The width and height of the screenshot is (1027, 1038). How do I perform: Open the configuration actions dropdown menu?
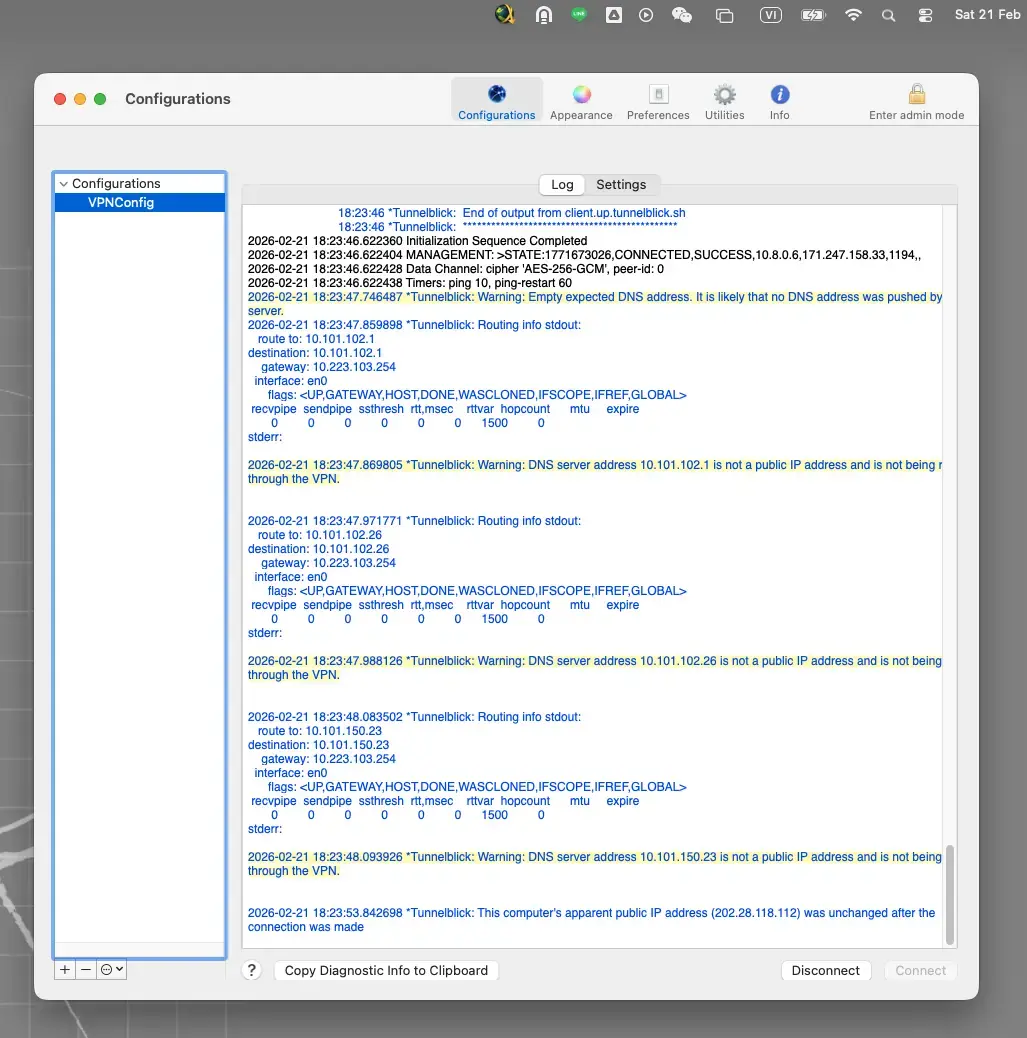111,970
